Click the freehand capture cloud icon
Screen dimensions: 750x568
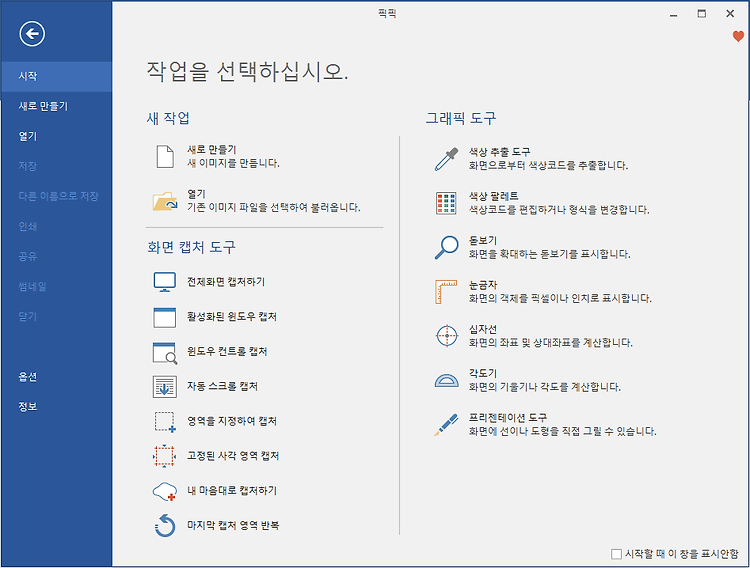click(x=164, y=491)
